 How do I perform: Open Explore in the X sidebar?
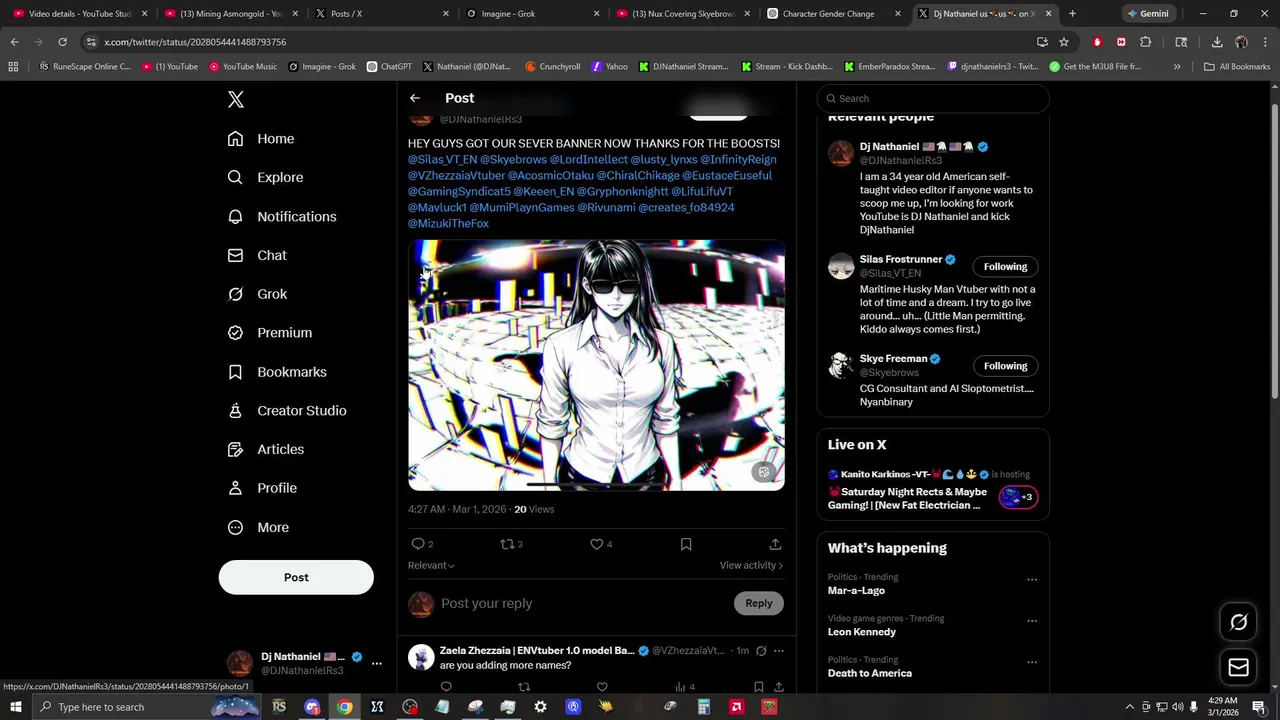pos(265,177)
